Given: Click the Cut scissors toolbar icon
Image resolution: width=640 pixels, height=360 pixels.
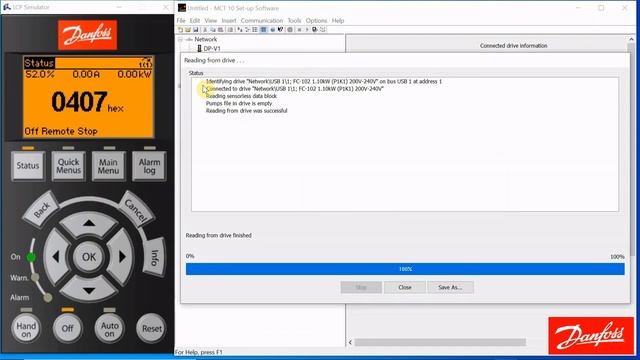Looking at the screenshot, I should (205, 29).
